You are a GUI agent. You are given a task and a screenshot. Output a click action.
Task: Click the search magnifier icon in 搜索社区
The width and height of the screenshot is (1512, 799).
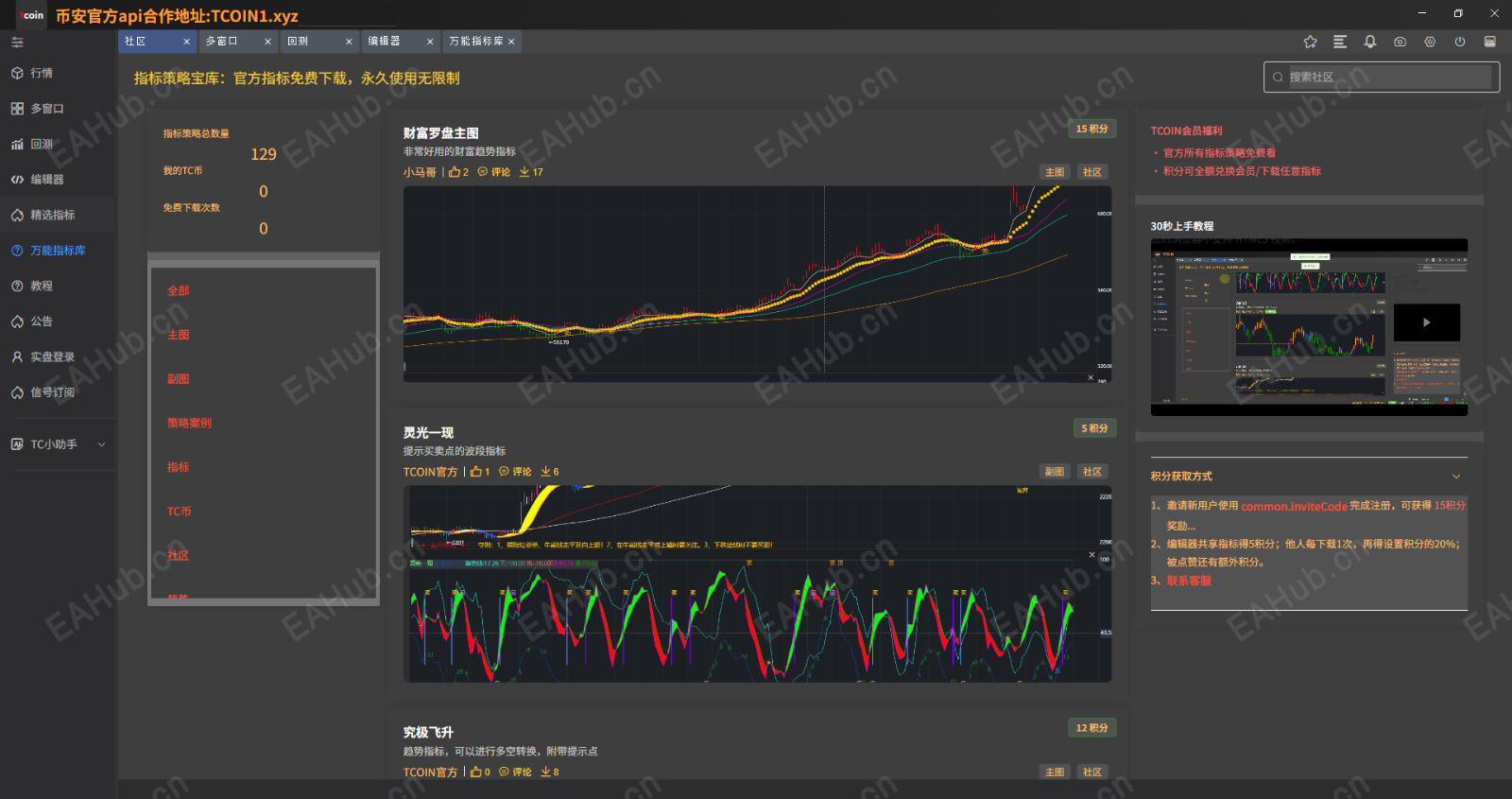click(1278, 78)
